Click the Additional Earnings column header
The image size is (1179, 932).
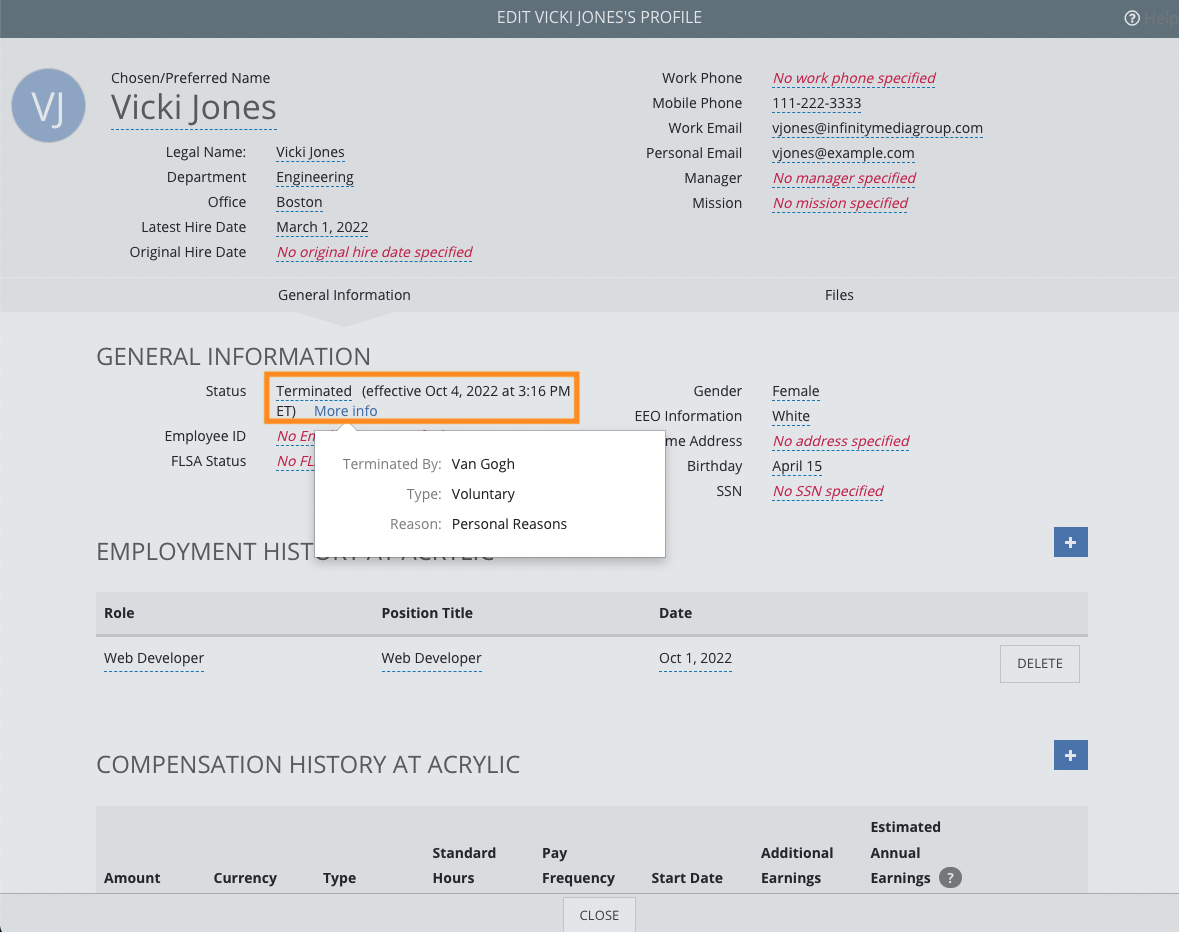(x=796, y=865)
